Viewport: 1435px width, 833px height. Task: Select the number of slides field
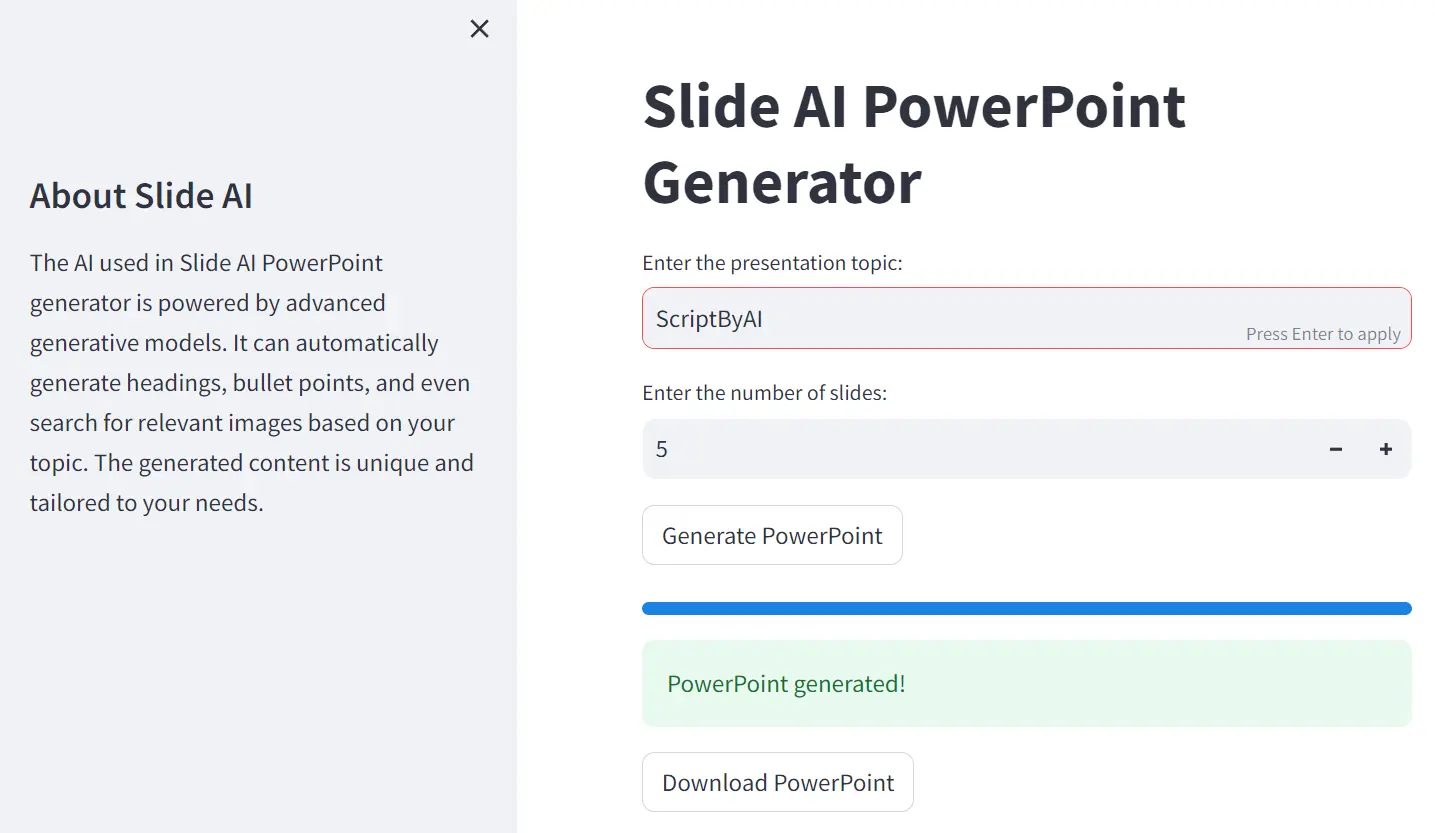[1000, 449]
